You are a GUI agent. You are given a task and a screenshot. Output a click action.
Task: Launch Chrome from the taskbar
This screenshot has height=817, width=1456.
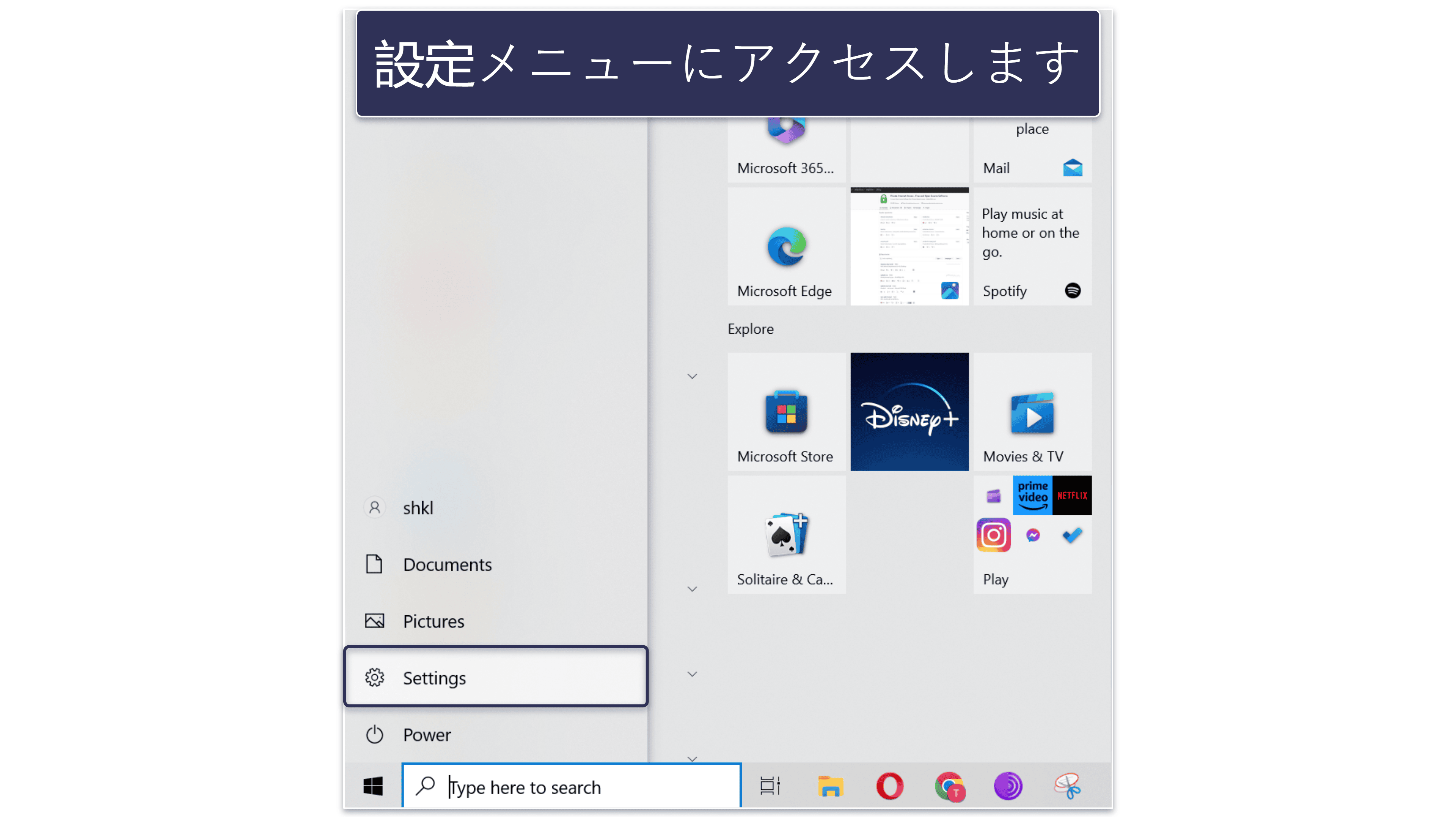[x=950, y=786]
